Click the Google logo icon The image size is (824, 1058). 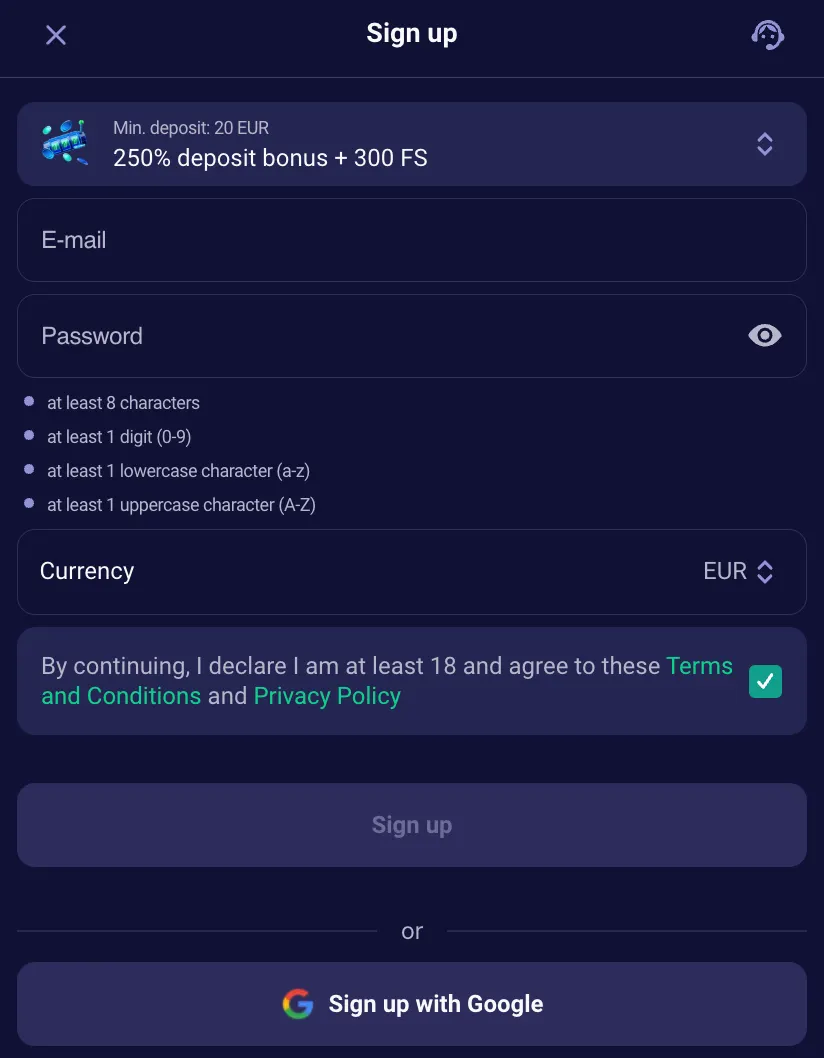click(298, 1004)
